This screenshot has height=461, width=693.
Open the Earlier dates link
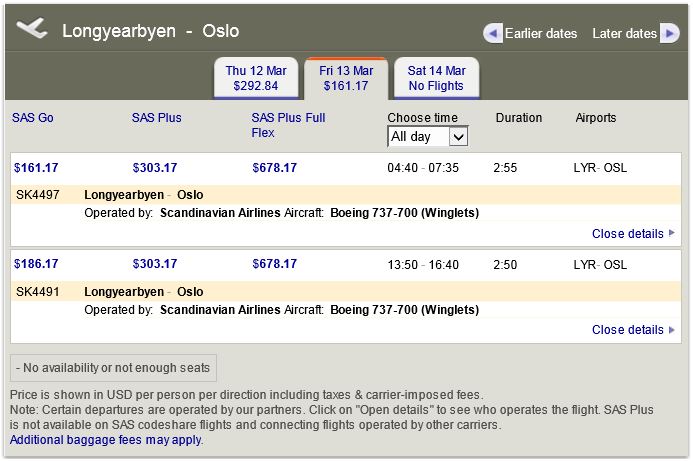coord(541,34)
